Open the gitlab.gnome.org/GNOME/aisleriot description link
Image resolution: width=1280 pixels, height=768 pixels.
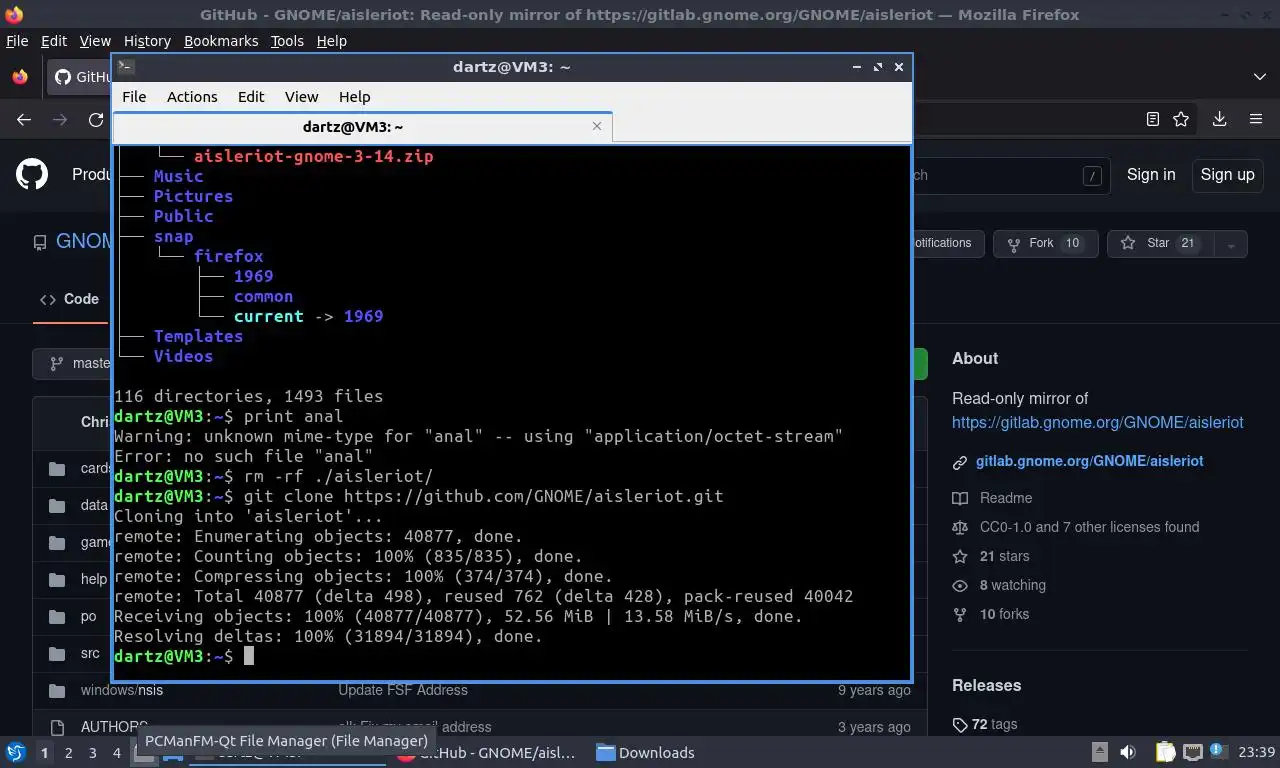[x=1097, y=422]
